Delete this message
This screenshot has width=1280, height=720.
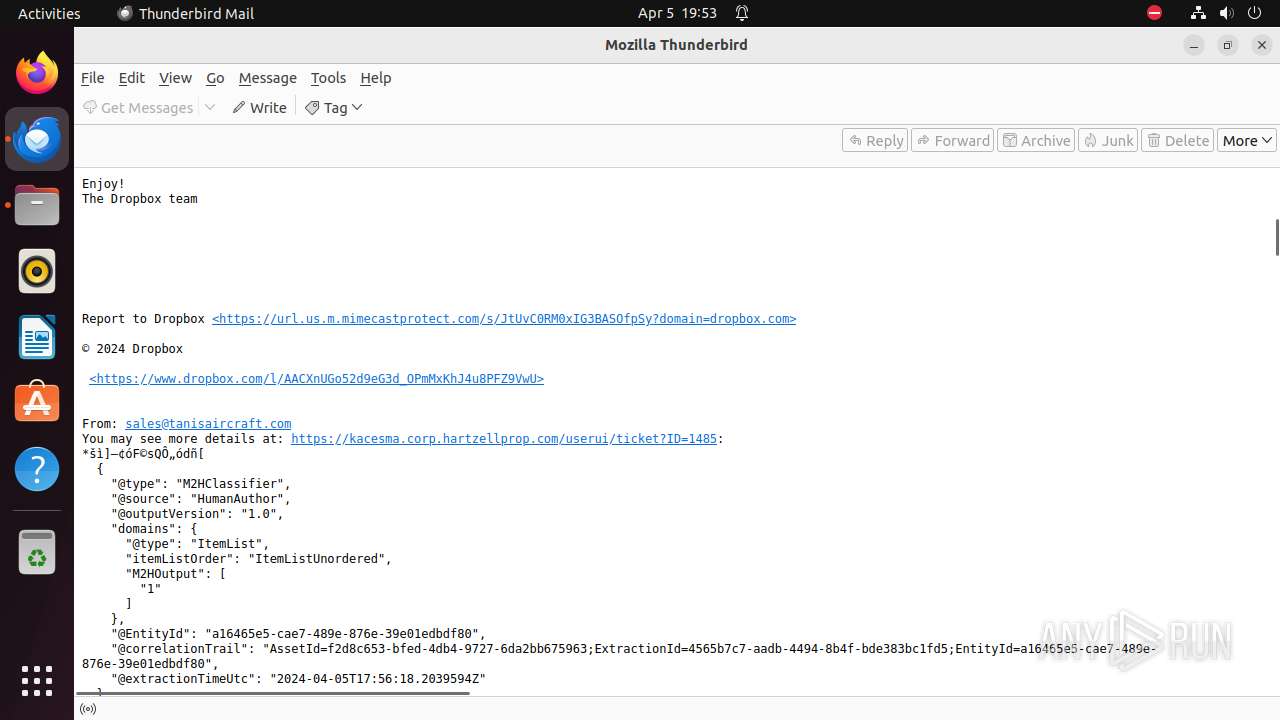point(1178,140)
